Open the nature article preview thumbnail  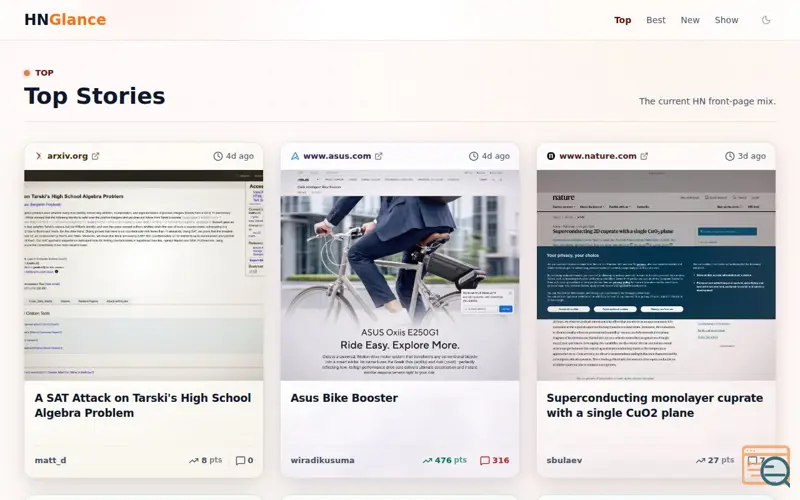[x=656, y=276]
